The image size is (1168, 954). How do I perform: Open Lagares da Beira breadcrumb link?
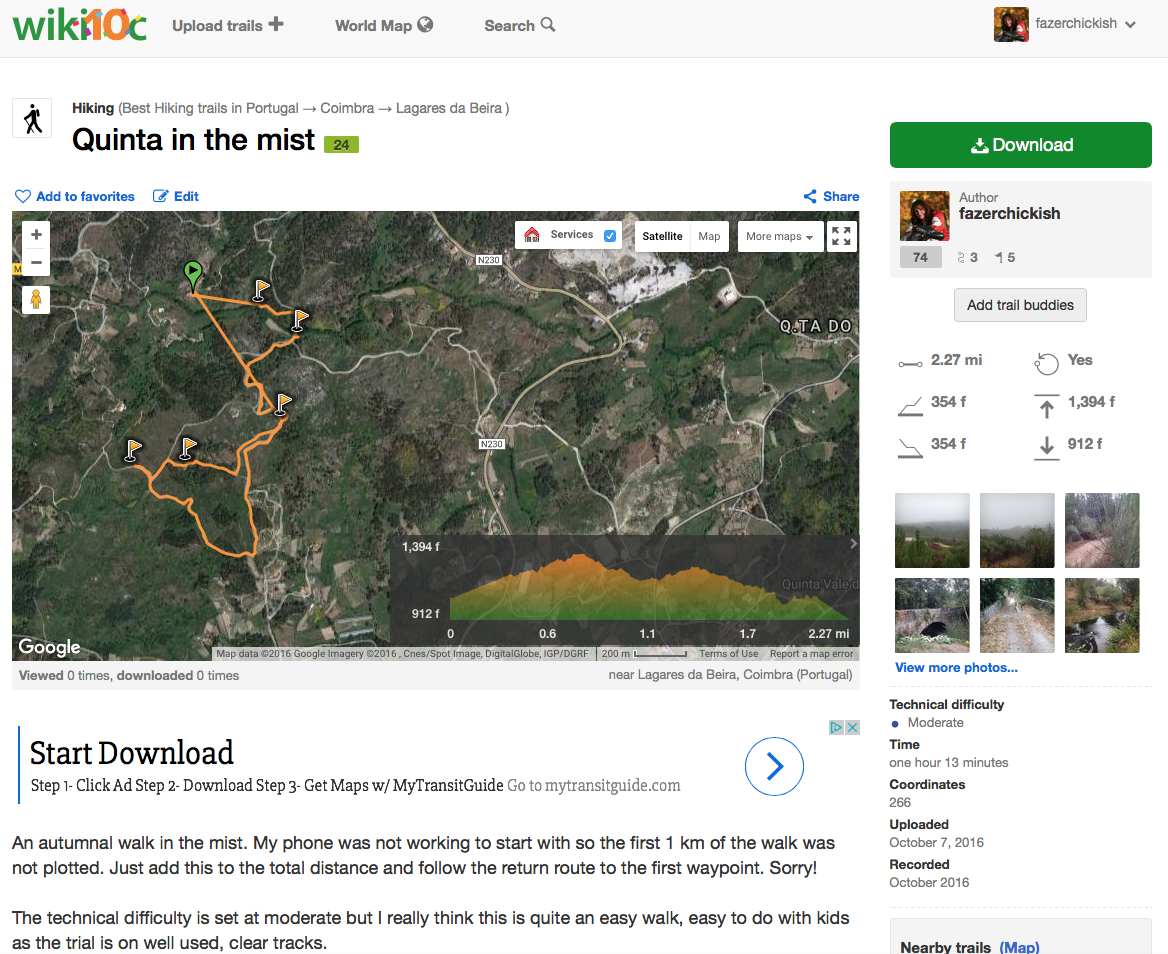tap(448, 108)
